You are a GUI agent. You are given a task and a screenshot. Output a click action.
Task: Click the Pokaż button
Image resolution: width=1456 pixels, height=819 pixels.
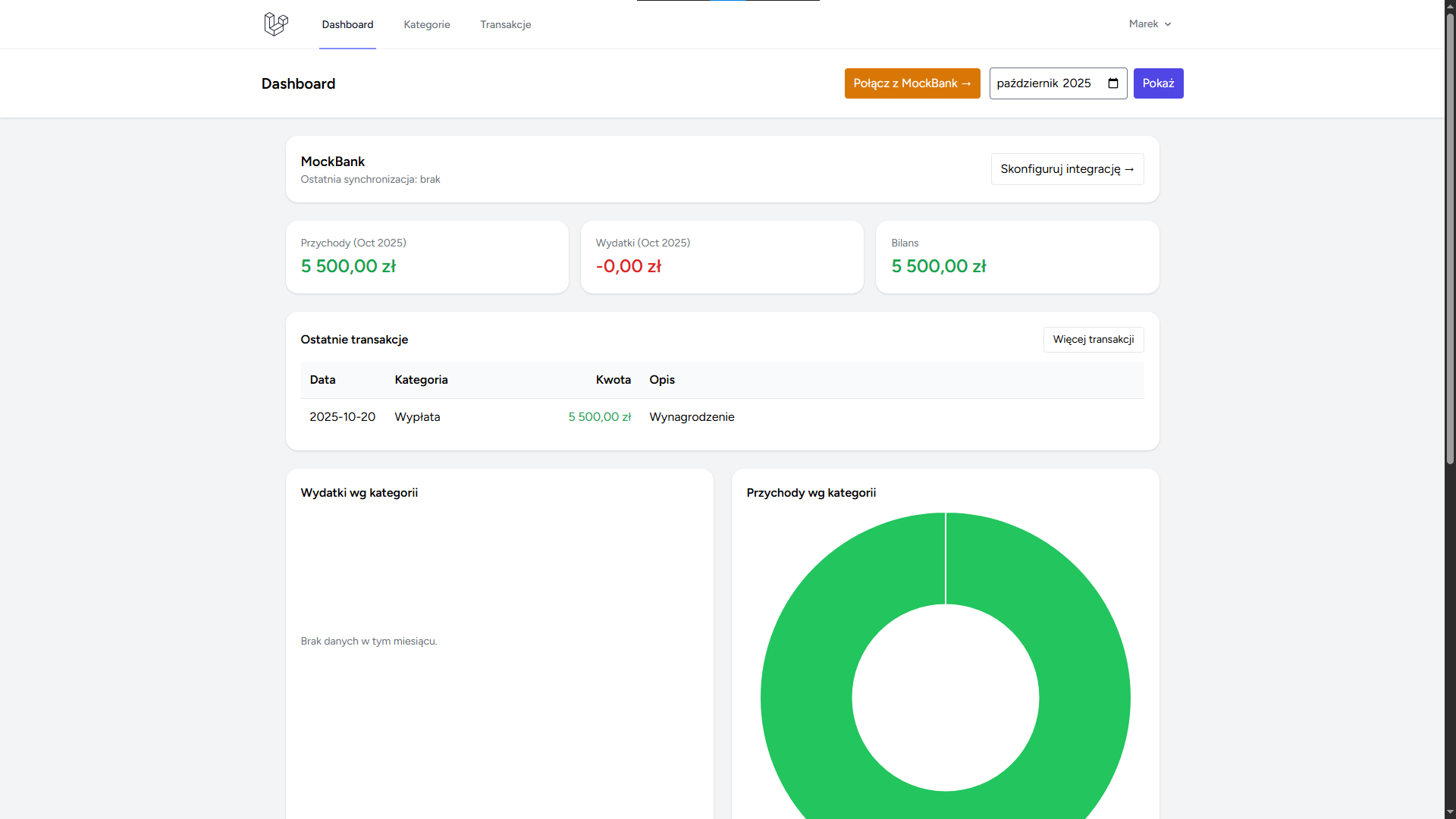[1158, 83]
